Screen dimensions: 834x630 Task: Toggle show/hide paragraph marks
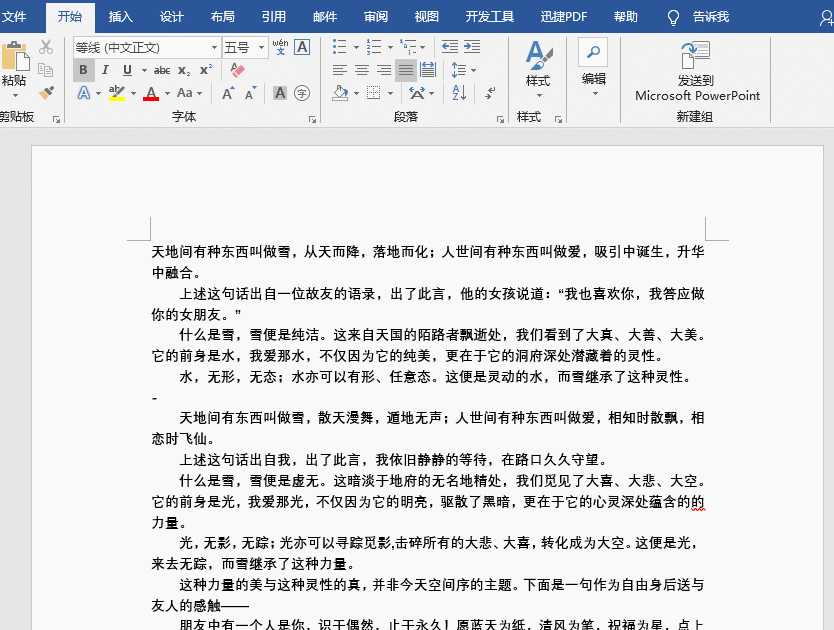(489, 94)
